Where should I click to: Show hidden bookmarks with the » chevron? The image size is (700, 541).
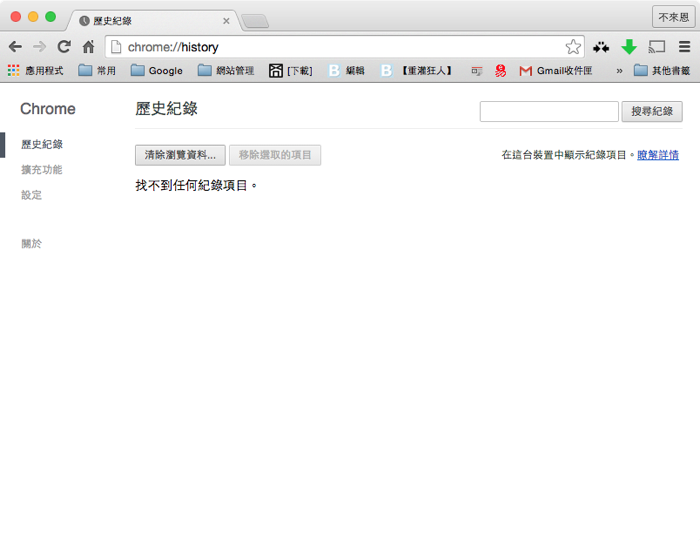(619, 71)
